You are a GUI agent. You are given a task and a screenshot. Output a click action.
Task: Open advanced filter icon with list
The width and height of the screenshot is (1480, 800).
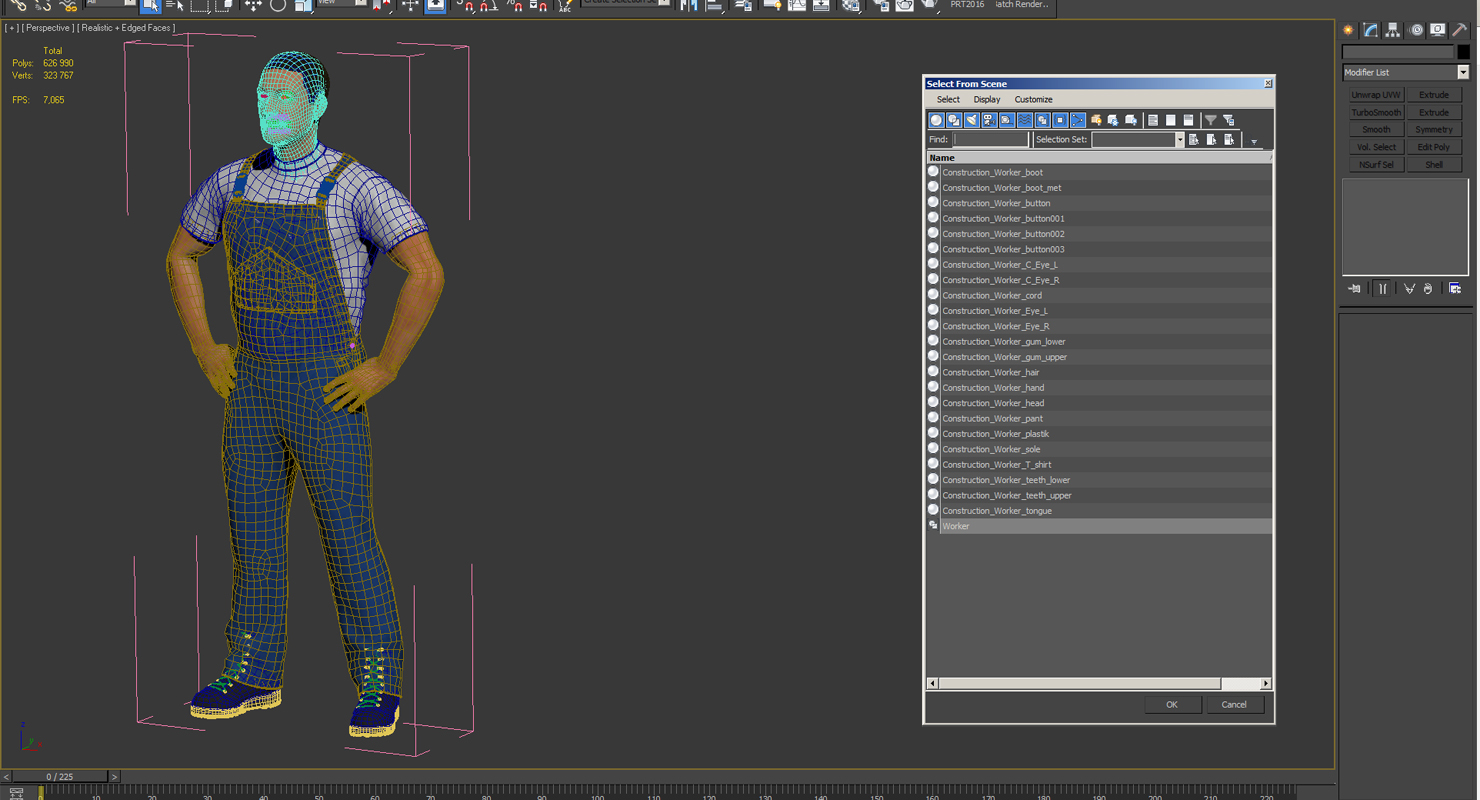pos(1228,120)
